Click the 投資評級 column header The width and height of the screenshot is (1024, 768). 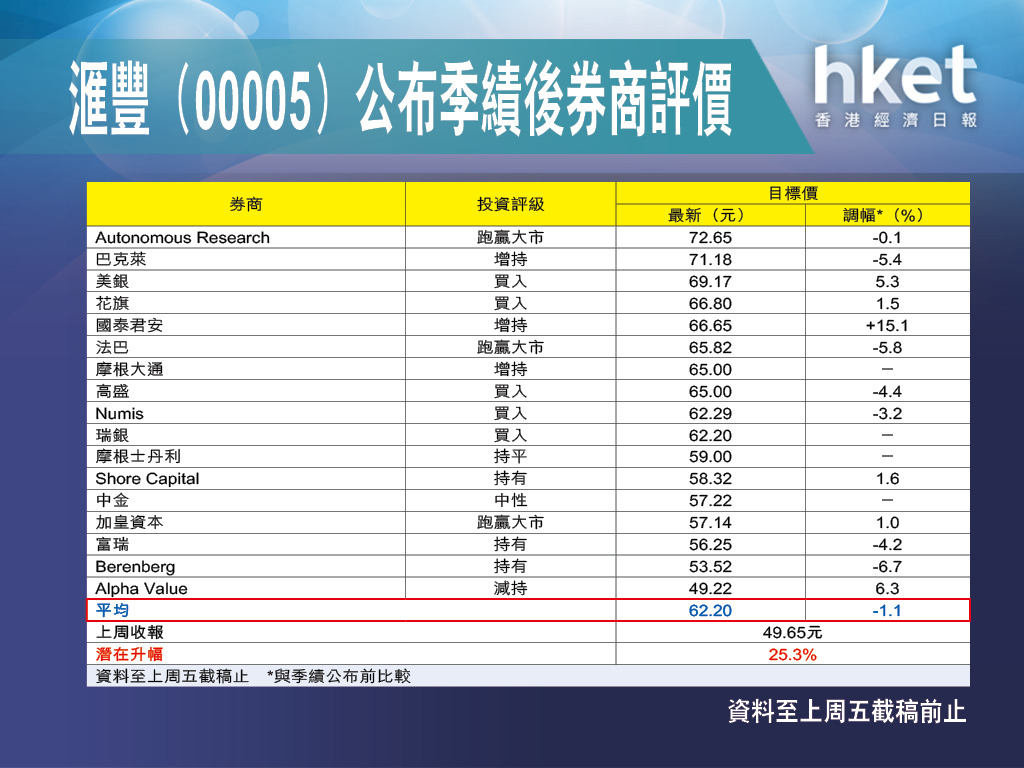pyautogui.click(x=510, y=204)
